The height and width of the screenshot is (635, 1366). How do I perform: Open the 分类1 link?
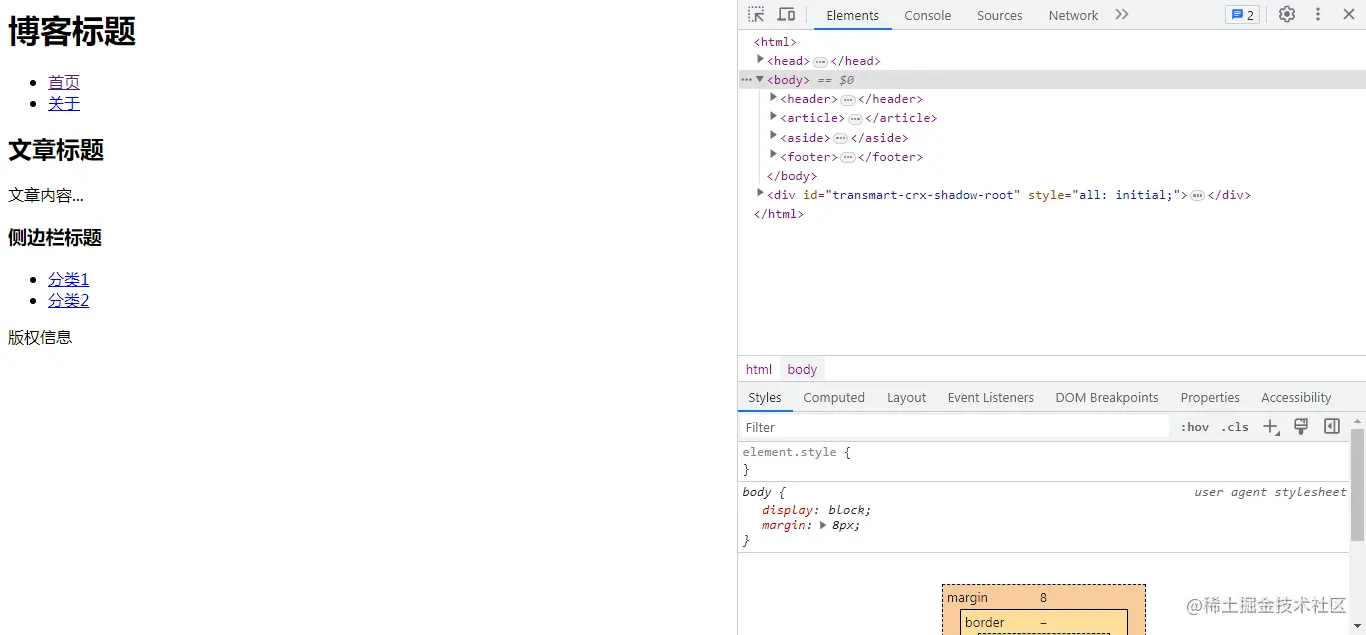[x=68, y=279]
